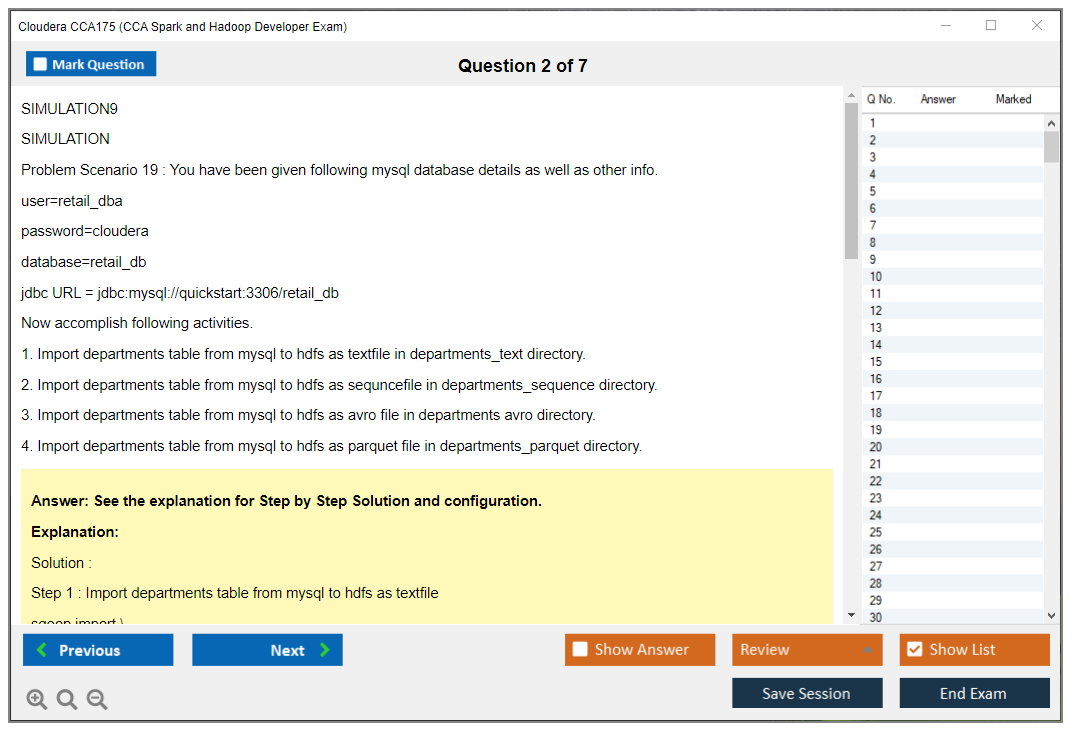Check the Mark Question checkbox
This screenshot has height=735, width=1075.
pos(40,64)
